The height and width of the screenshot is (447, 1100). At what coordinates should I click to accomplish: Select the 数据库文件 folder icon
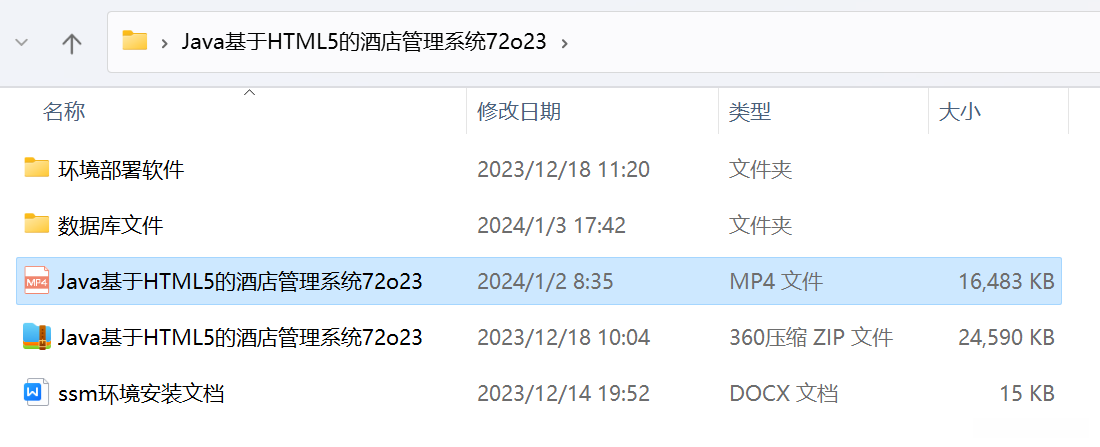pos(36,225)
